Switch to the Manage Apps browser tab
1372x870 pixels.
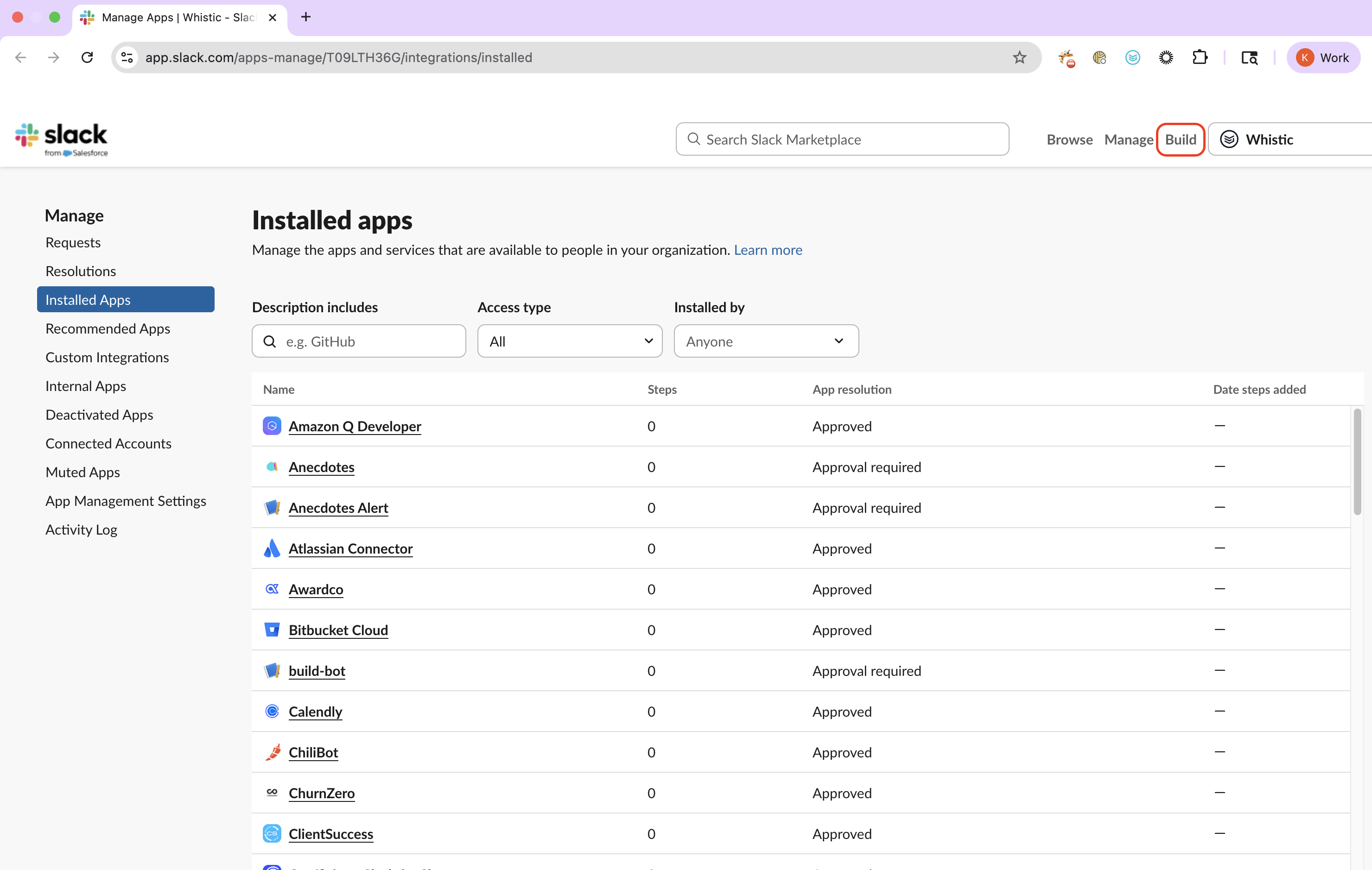[179, 18]
